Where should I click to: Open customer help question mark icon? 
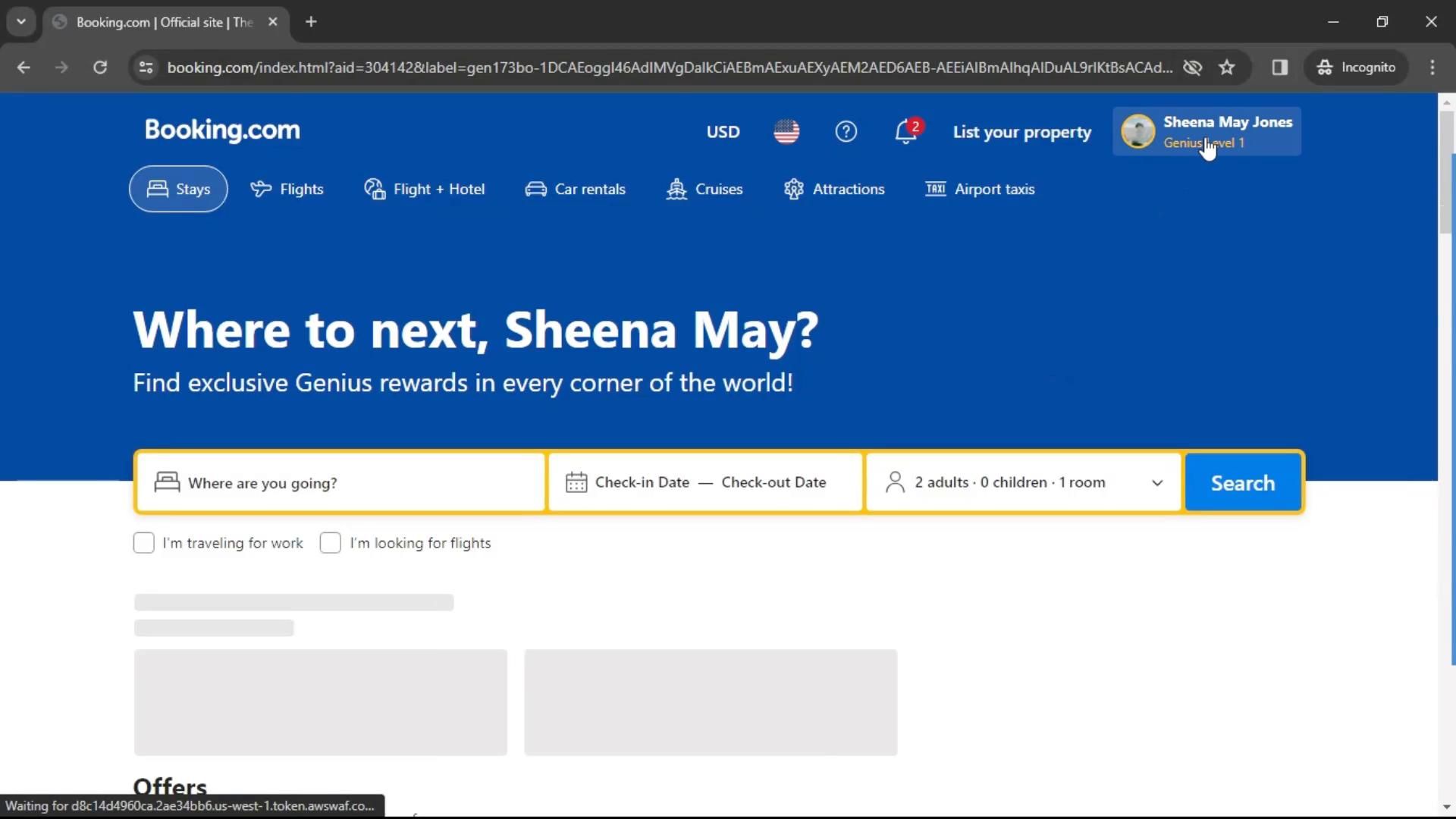[x=846, y=132]
